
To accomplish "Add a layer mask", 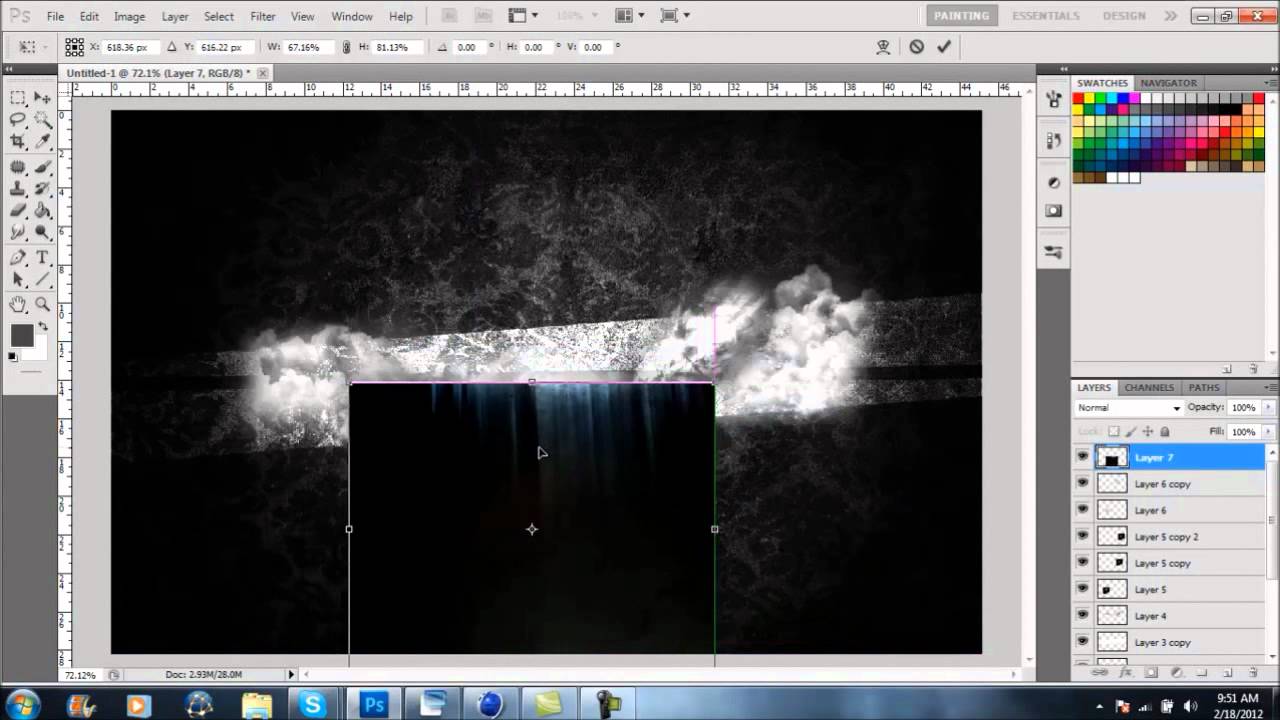I will (x=1151, y=673).
